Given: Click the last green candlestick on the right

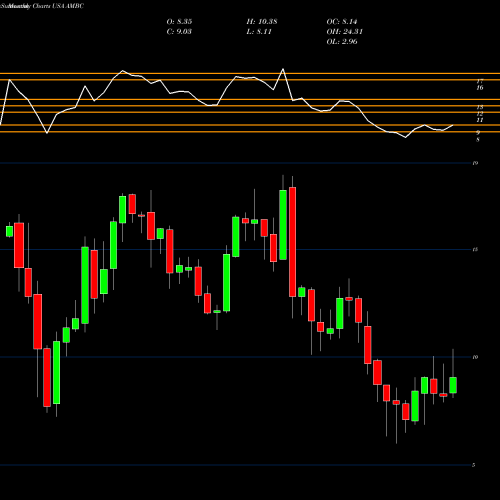Looking at the screenshot, I should (453, 385).
